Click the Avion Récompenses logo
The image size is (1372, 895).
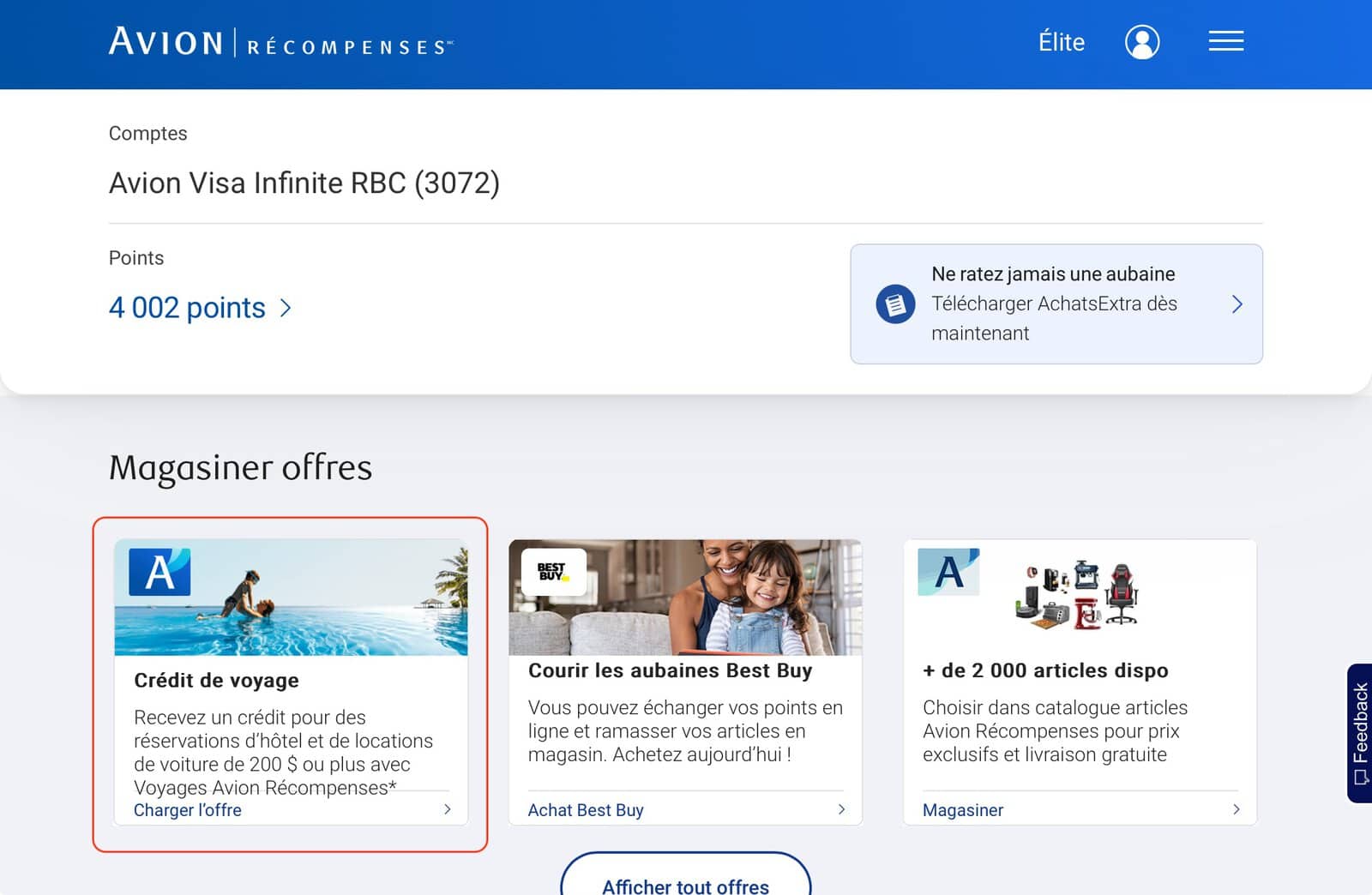coord(281,42)
